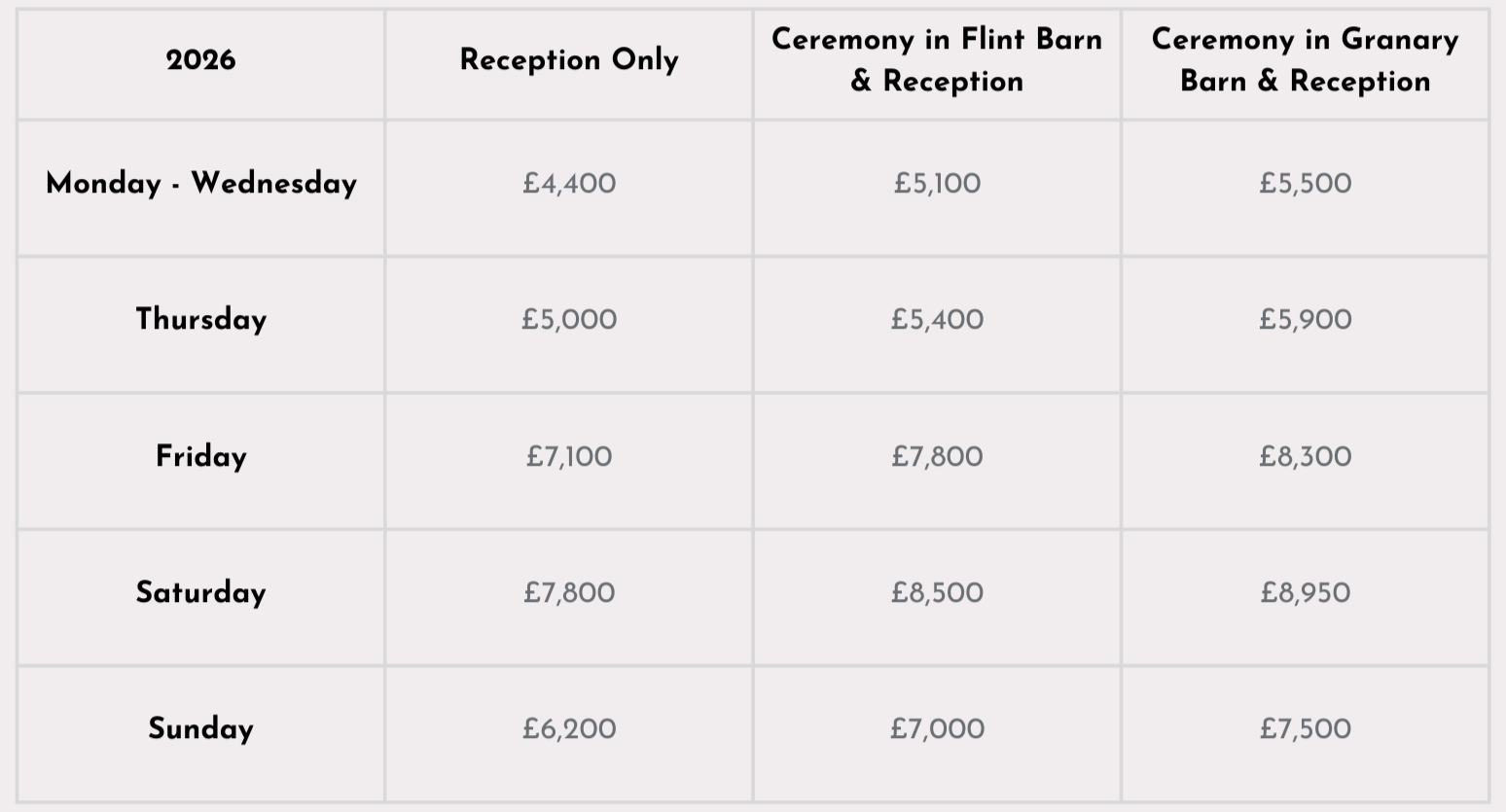This screenshot has height=812, width=1506.
Task: Click the £5,900 Thursday Granary Barn price
Action: [1305, 320]
